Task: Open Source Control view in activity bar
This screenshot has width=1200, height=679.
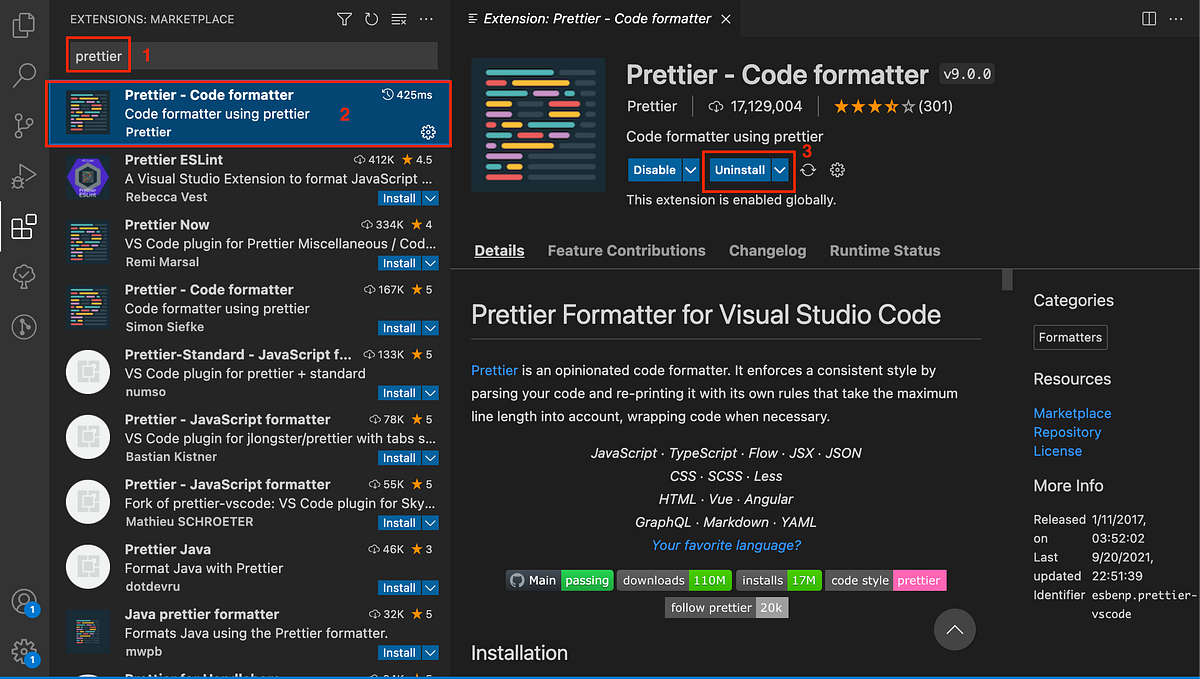Action: (x=23, y=126)
